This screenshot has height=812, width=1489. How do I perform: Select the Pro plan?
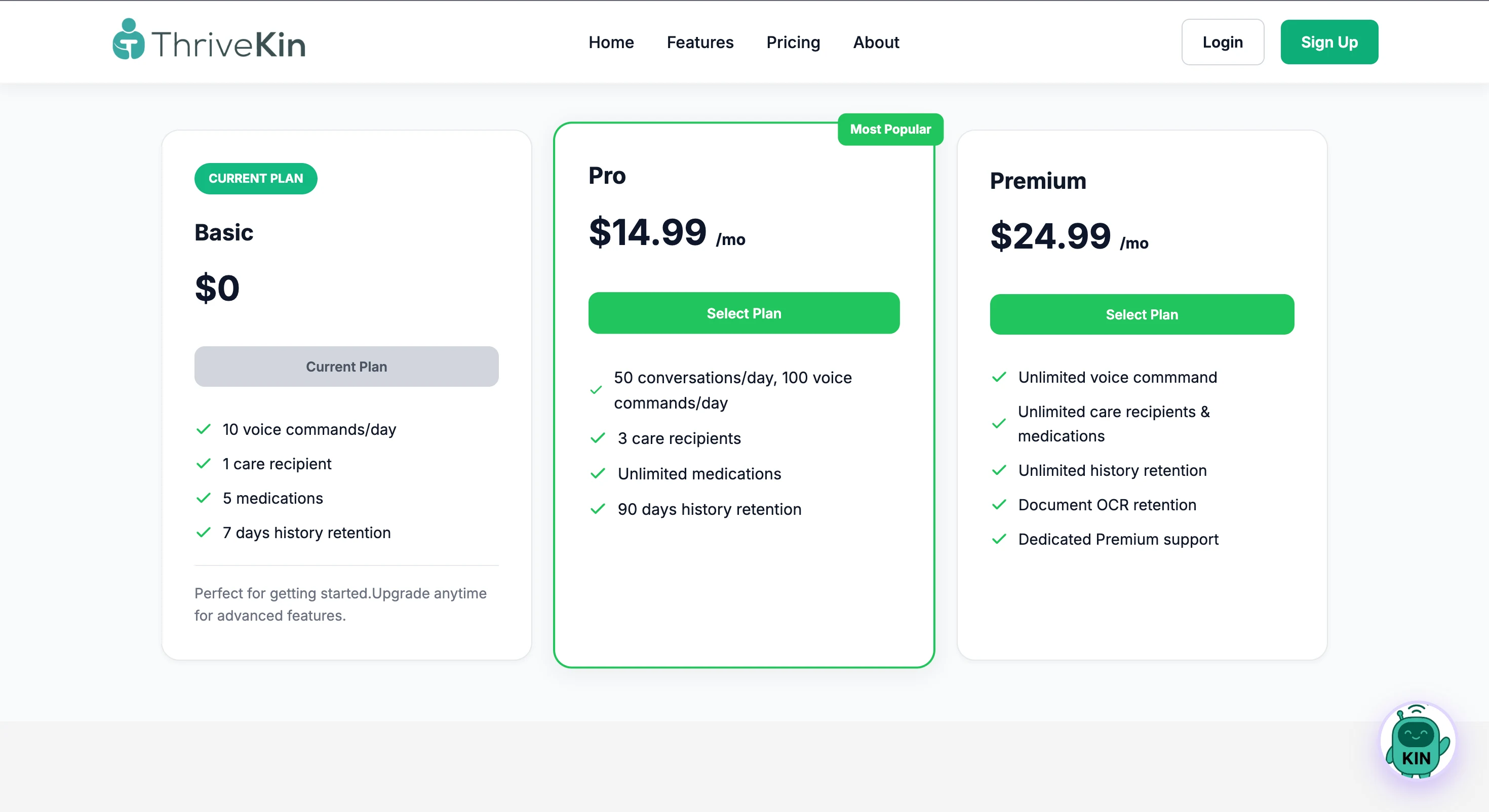point(744,313)
